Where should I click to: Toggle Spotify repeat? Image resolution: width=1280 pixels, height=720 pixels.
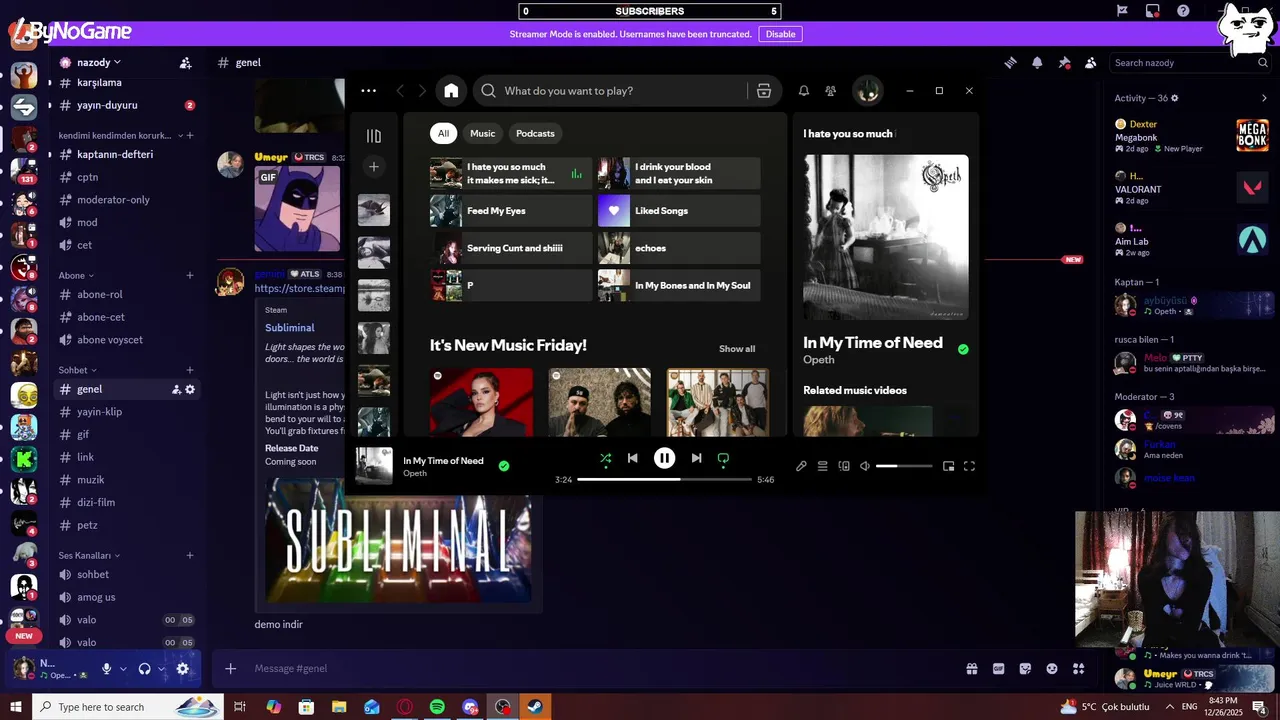point(723,458)
